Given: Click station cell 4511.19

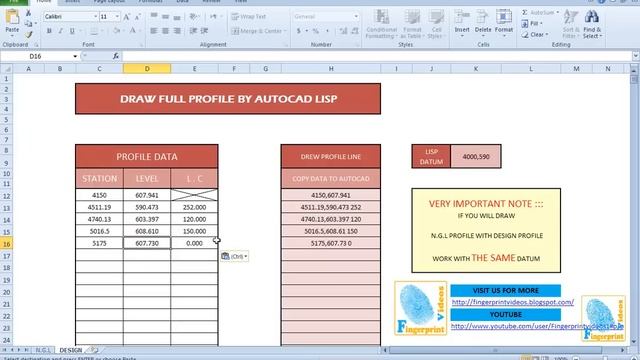Looking at the screenshot, I should 99,207.
